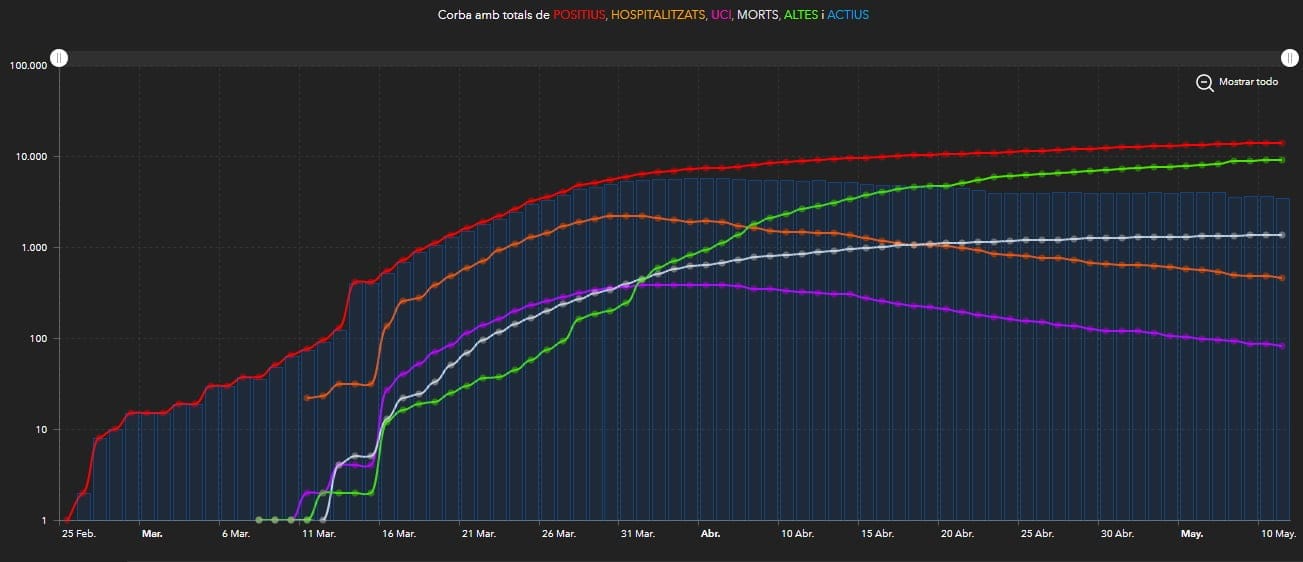
Task: Click the last orange hospitalitzats data point
Action: (1282, 278)
